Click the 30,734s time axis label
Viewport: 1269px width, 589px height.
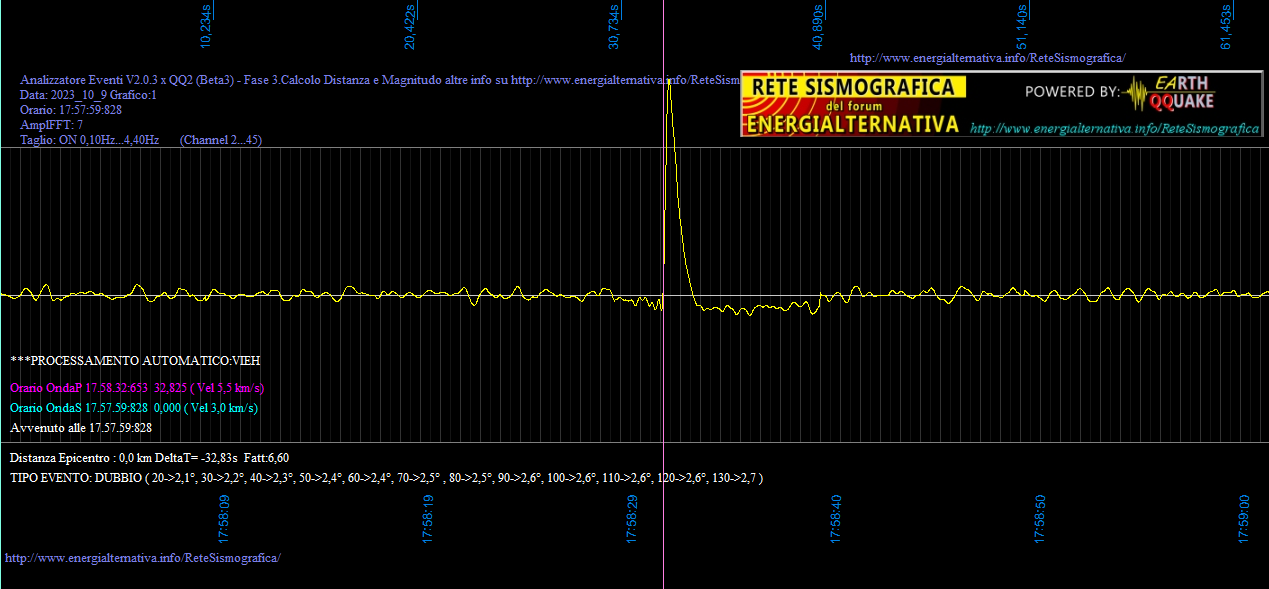coord(614,27)
